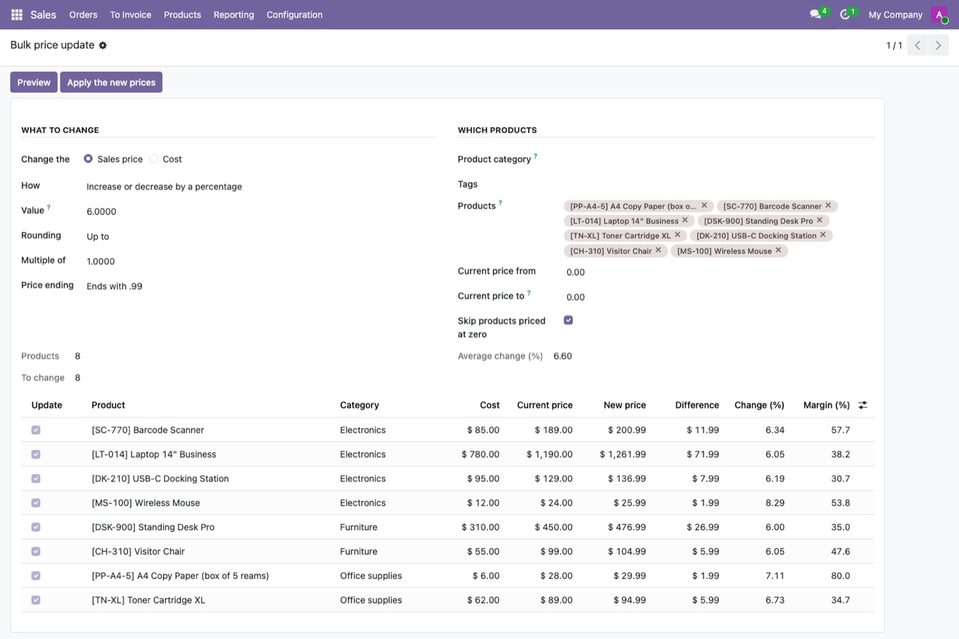Select the Cost radio option
This screenshot has height=639, width=959.
(x=154, y=159)
